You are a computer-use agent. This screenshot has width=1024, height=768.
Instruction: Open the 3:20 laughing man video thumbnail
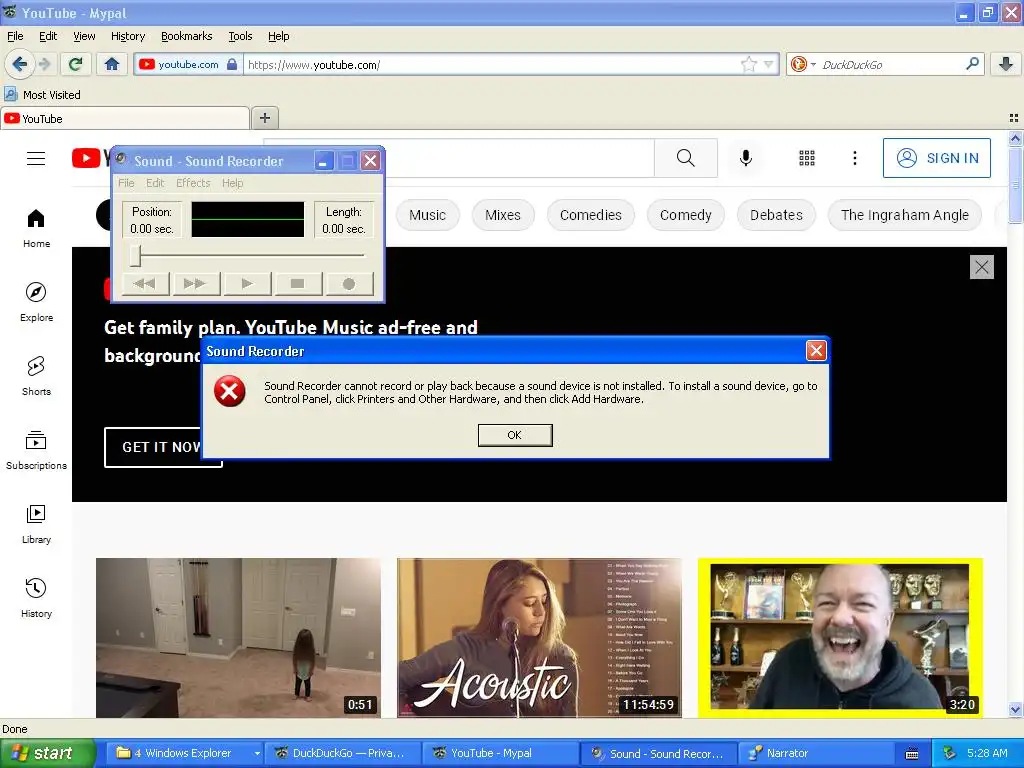coord(840,638)
